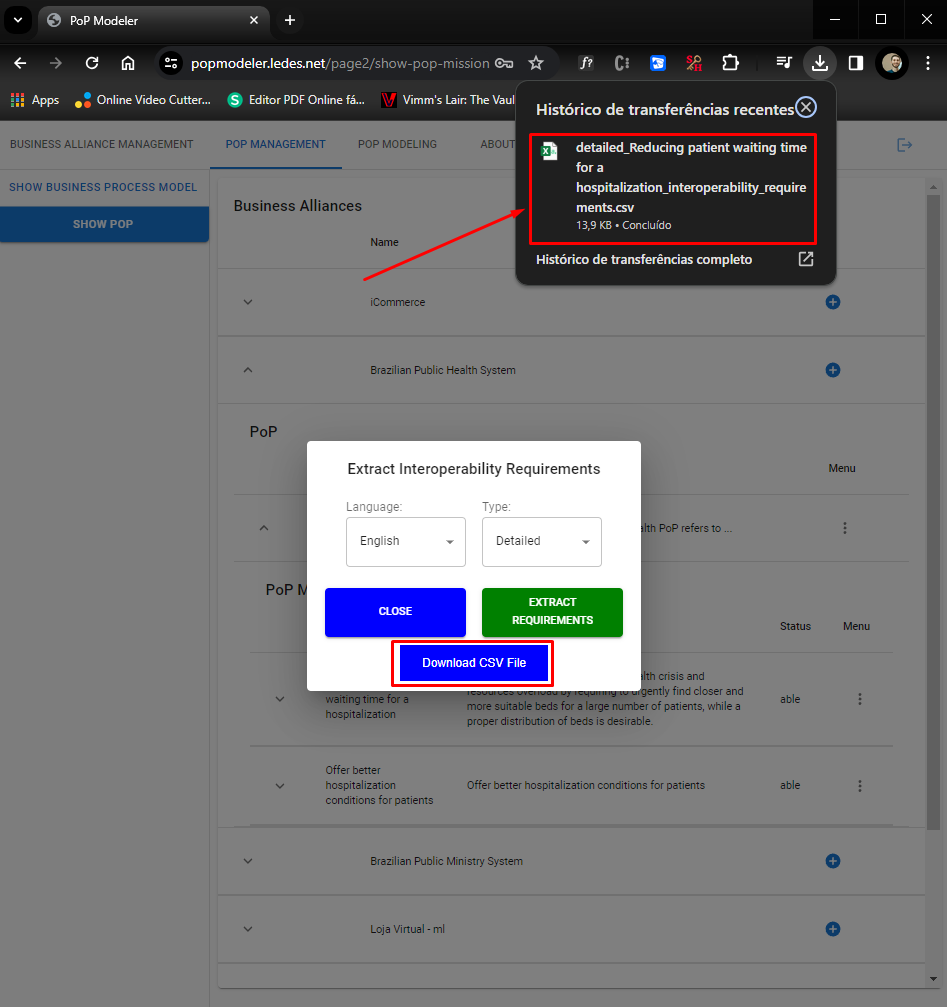Viewport: 947px width, 1007px height.
Task: Open the Type dropdown set to Detailed
Action: (542, 541)
